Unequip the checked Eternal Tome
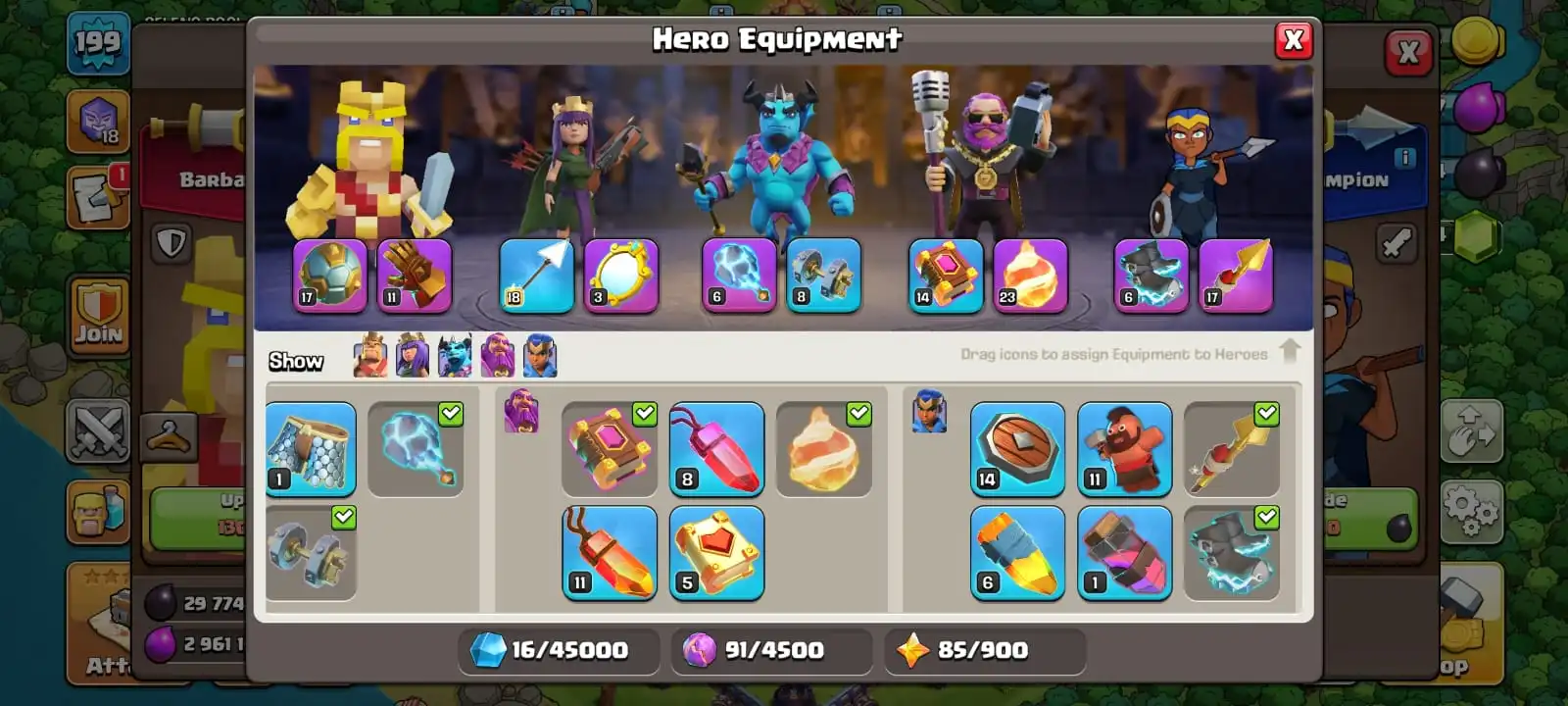 coord(610,449)
